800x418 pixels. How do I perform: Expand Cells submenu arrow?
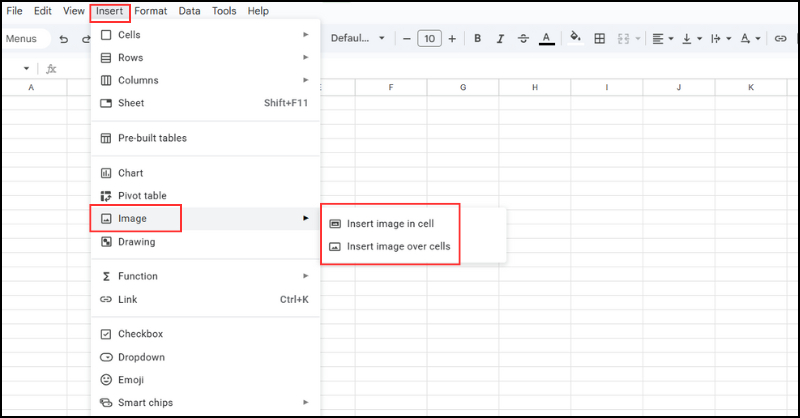click(306, 35)
